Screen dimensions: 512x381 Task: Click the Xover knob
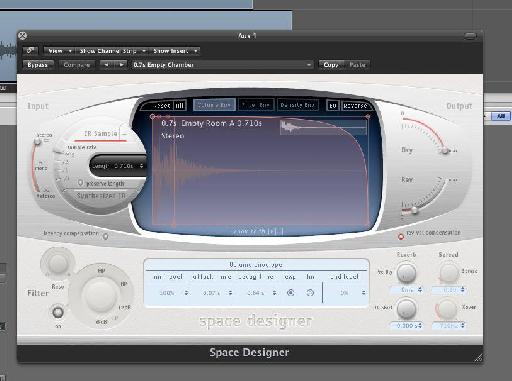[447, 308]
